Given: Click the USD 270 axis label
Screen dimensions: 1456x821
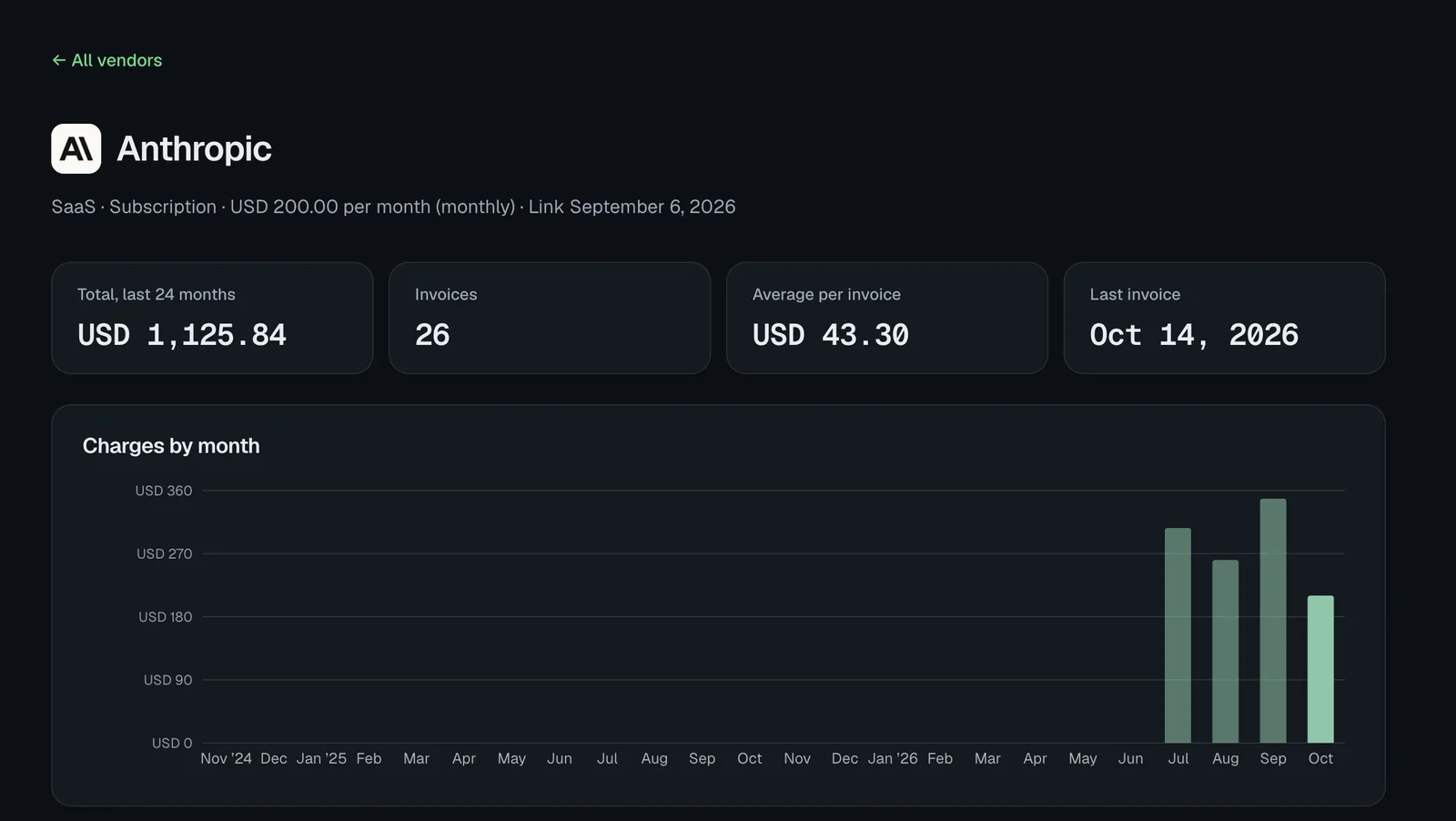Looking at the screenshot, I should [x=164, y=553].
